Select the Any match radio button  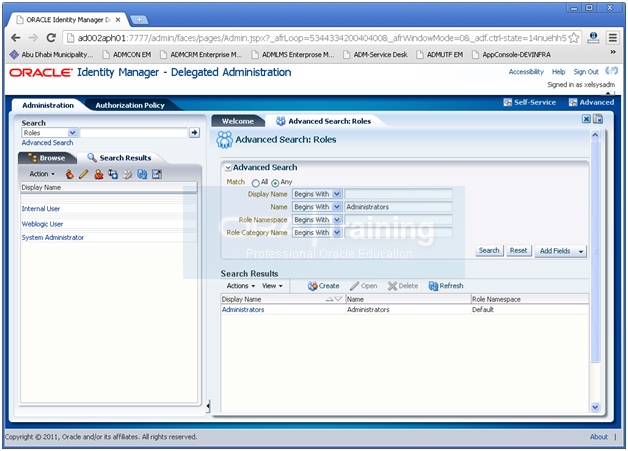click(275, 183)
